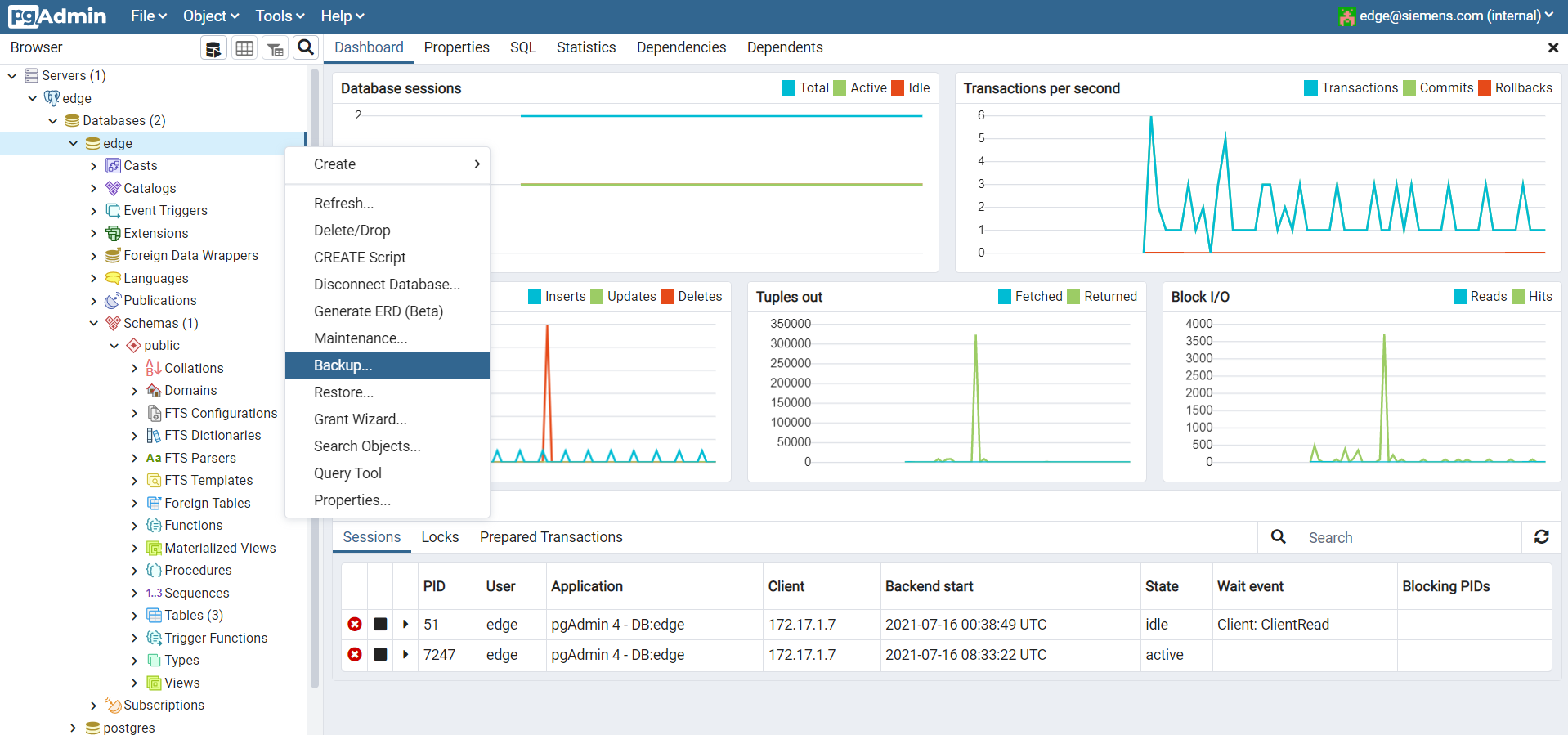Refresh the sessions table
1568x735 pixels.
1542,537
